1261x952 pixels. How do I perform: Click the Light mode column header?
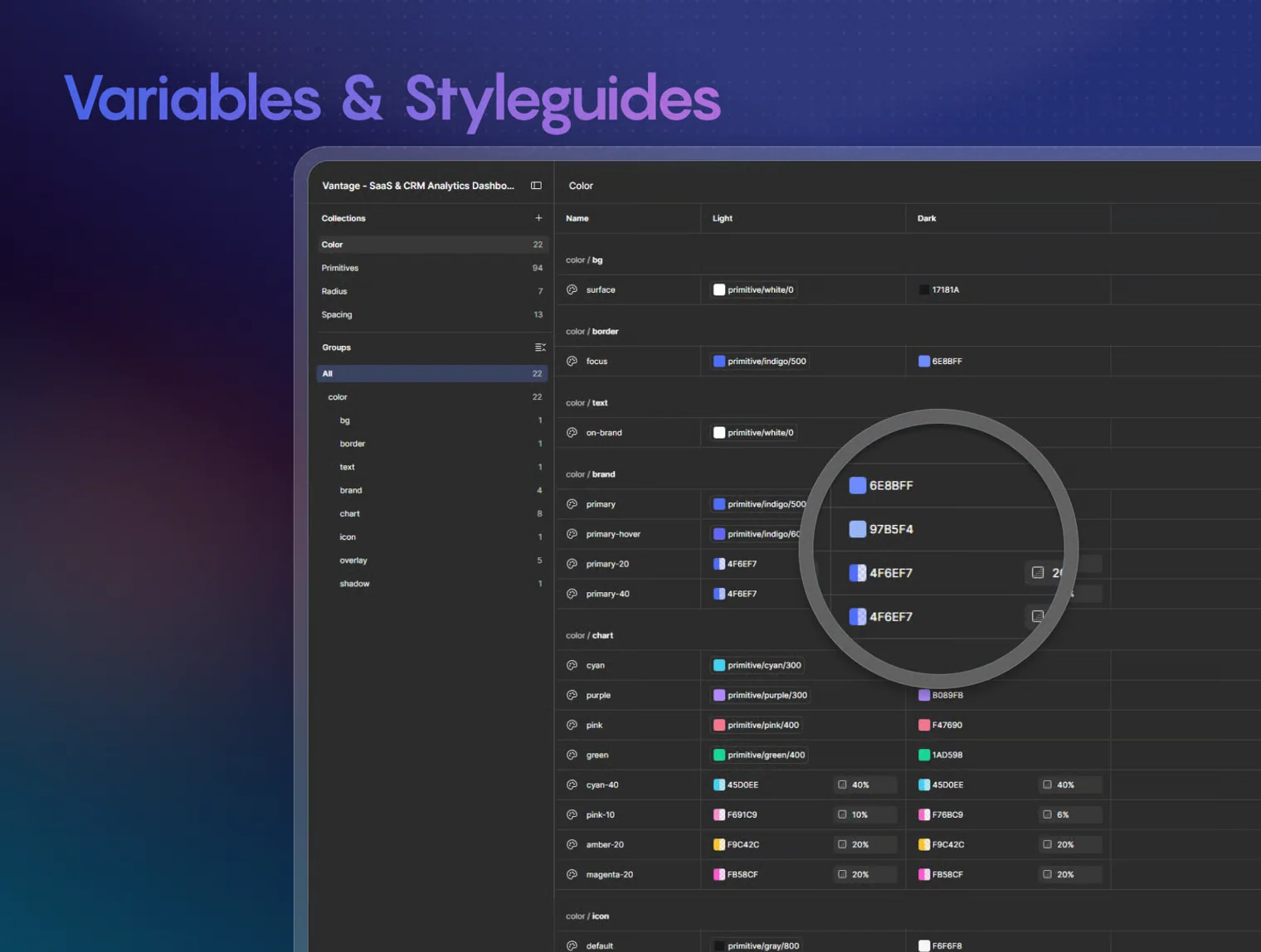[722, 218]
